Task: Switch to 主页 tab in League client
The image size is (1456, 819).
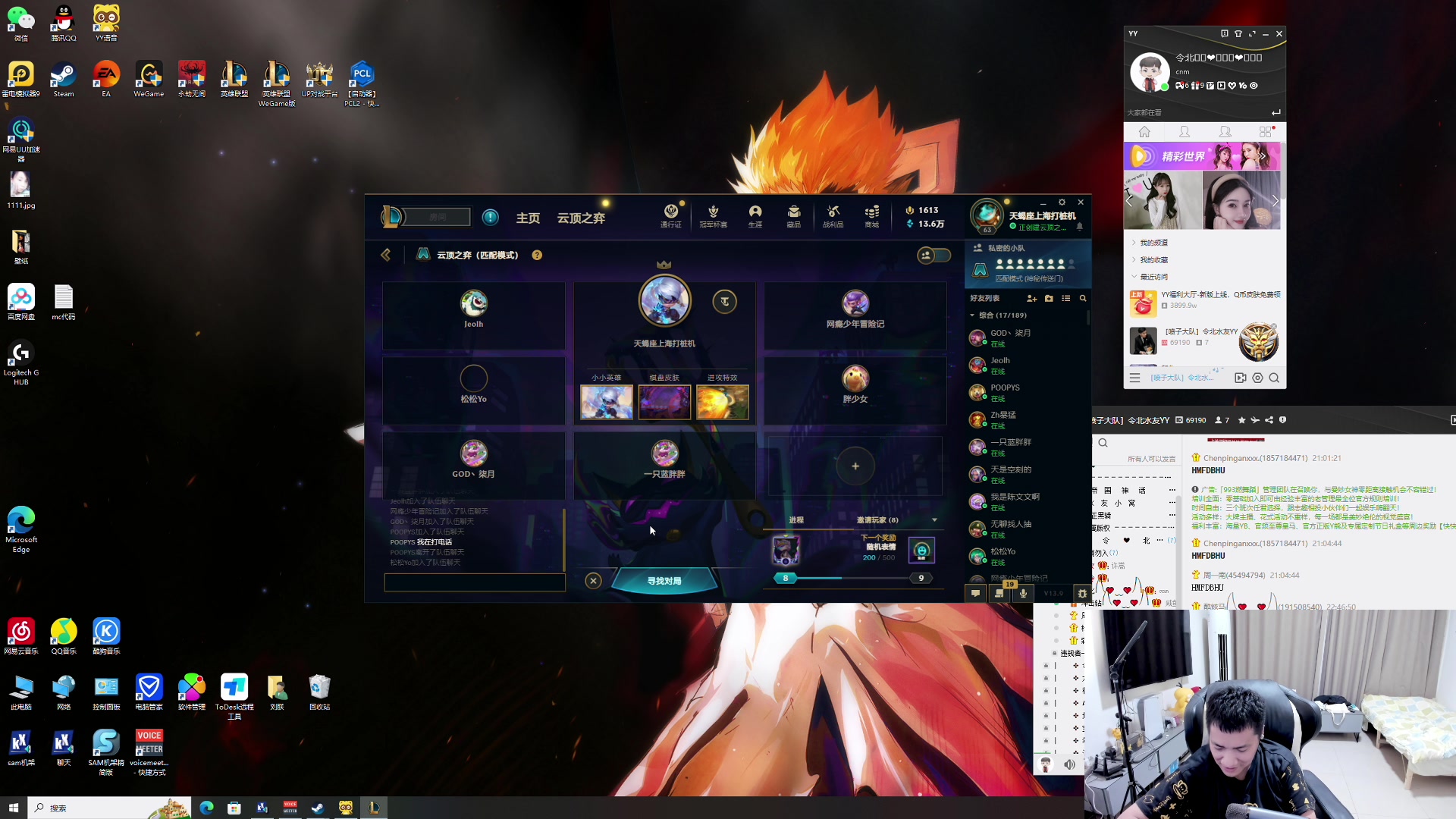Action: tap(528, 218)
